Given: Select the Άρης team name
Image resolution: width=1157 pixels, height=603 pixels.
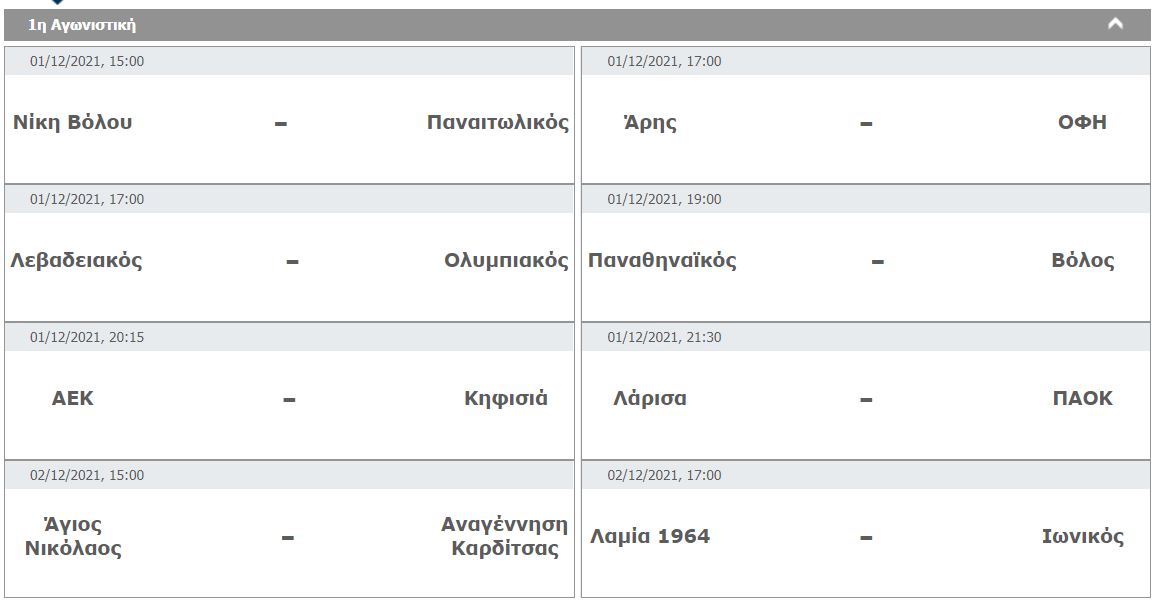Looking at the screenshot, I should (x=650, y=123).
